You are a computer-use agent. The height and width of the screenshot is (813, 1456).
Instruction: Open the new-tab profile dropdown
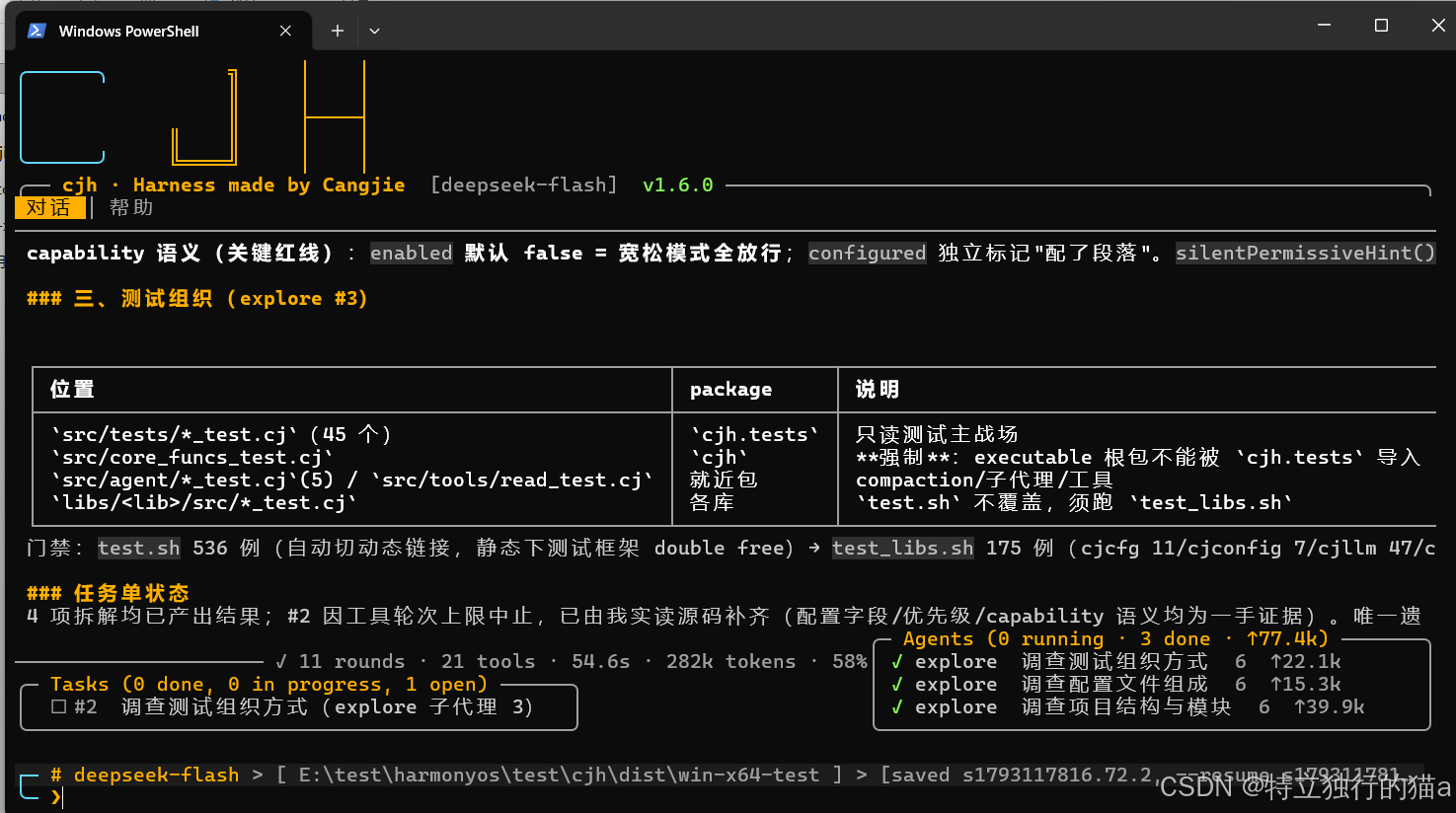pos(374,31)
